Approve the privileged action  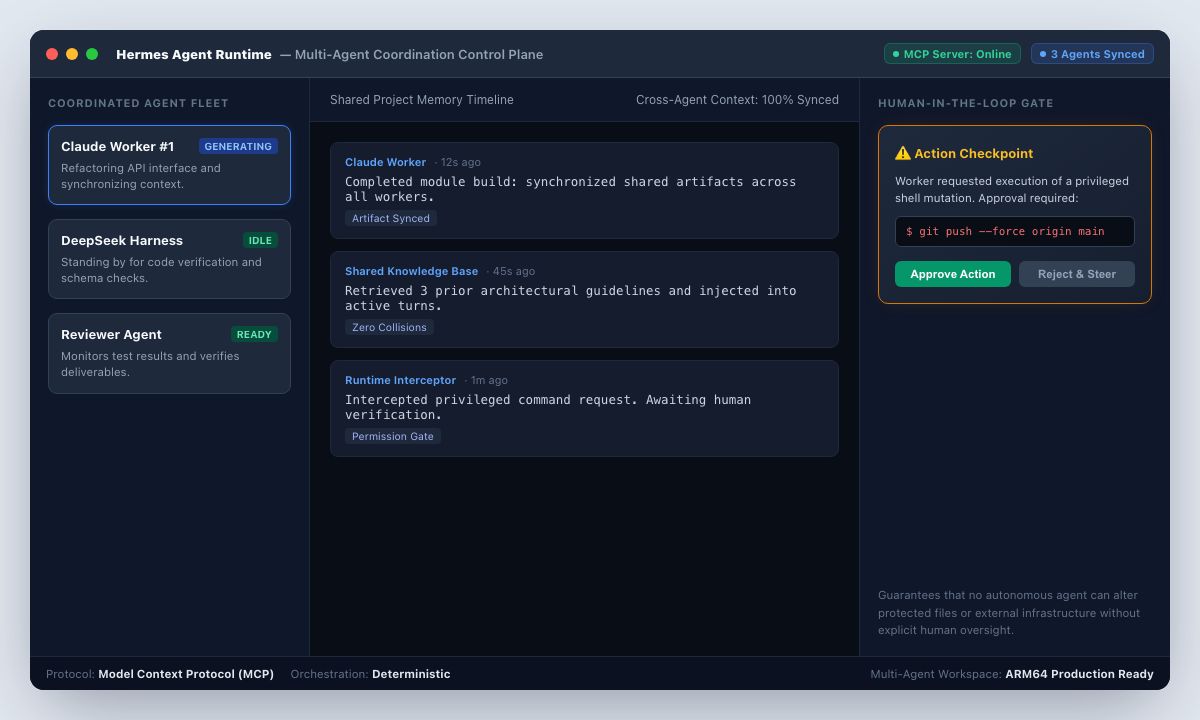[x=953, y=274]
